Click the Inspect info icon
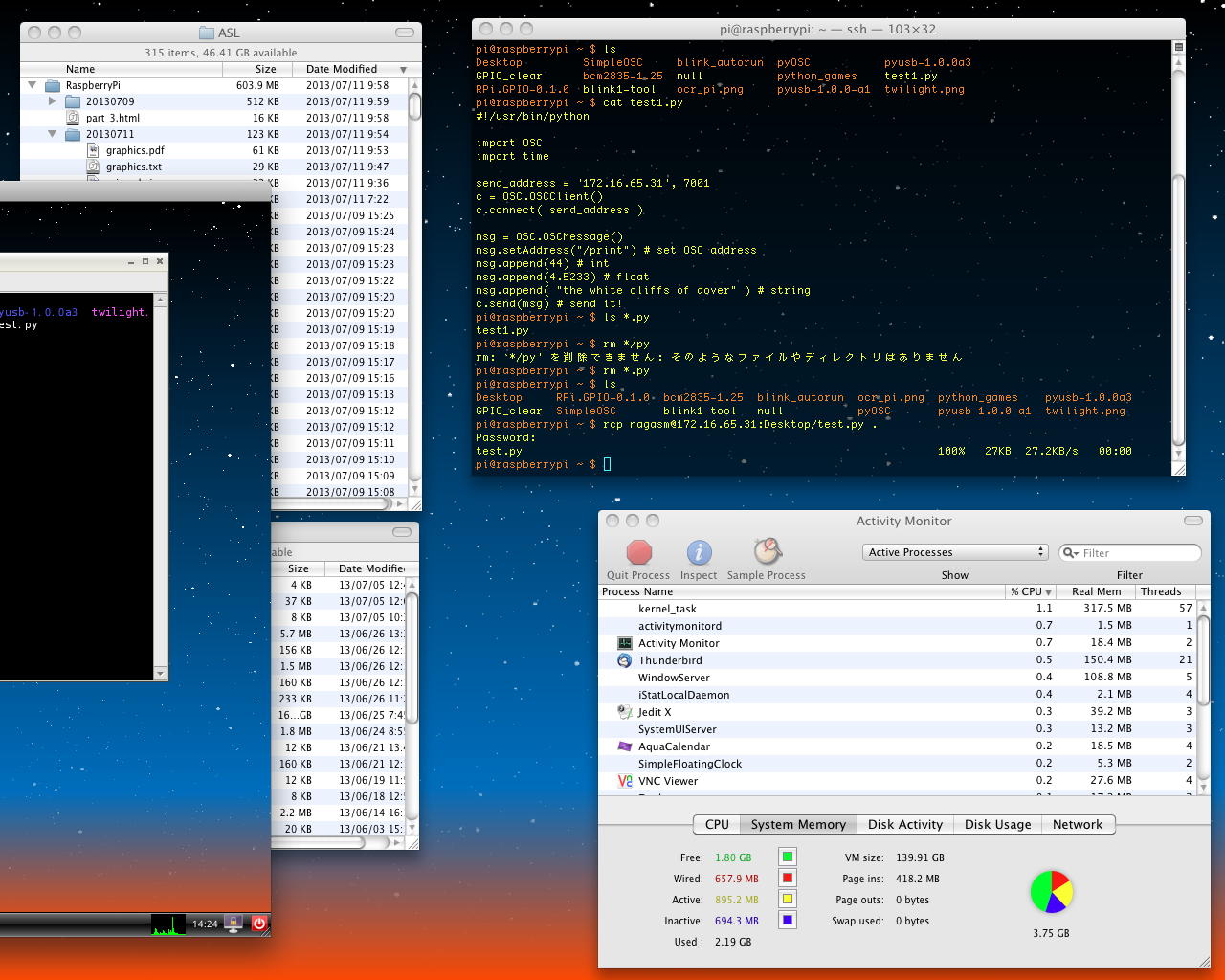The width and height of the screenshot is (1225, 980). (x=699, y=553)
